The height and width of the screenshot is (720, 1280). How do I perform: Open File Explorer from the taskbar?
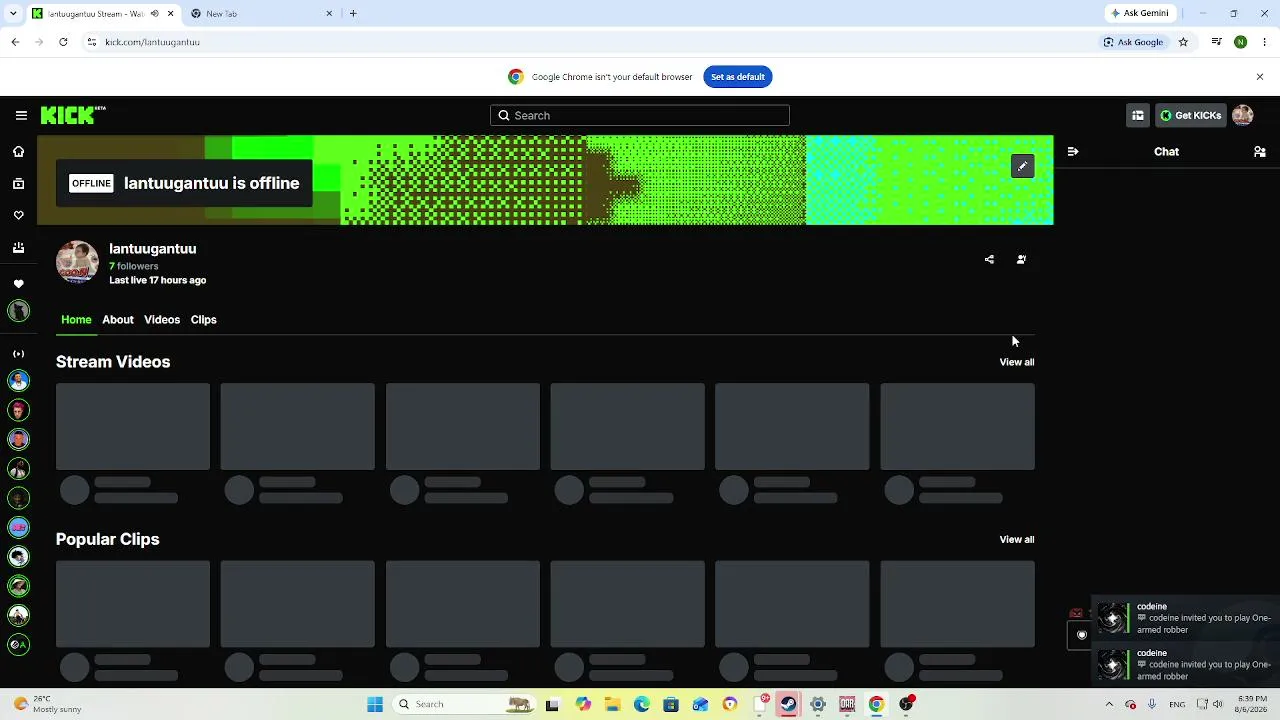[x=612, y=704]
